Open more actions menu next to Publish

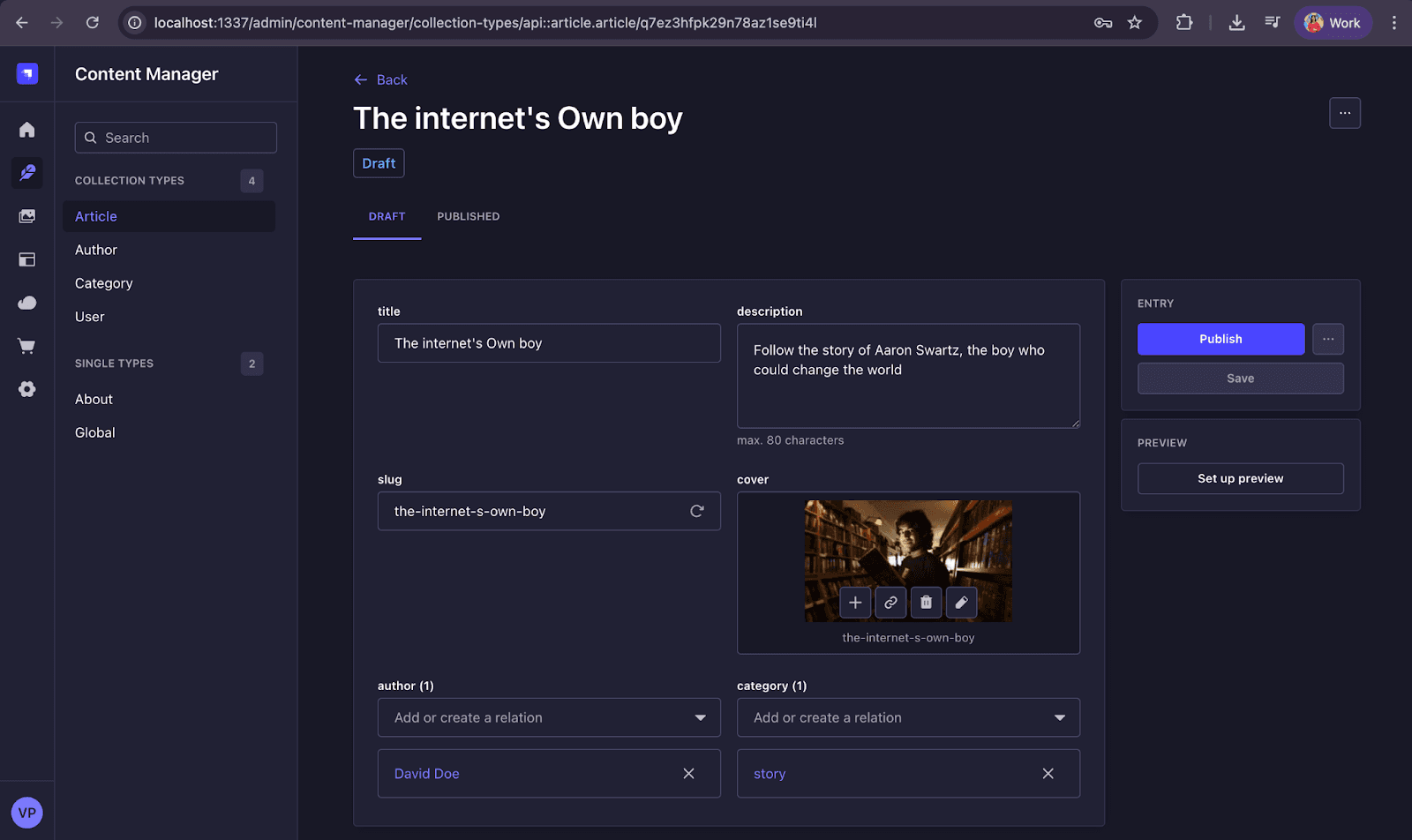click(1327, 339)
